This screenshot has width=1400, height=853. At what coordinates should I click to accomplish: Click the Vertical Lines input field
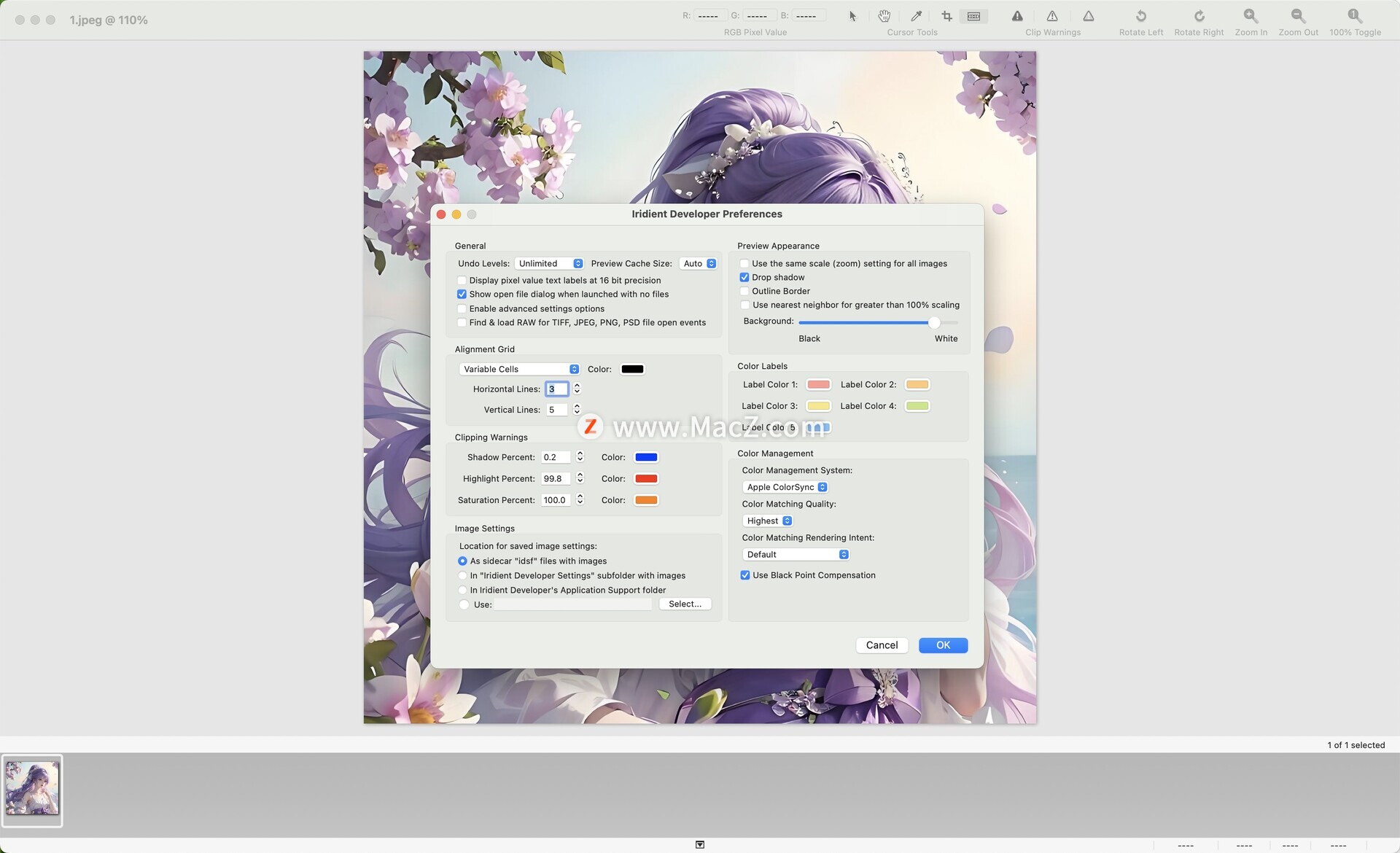557,410
